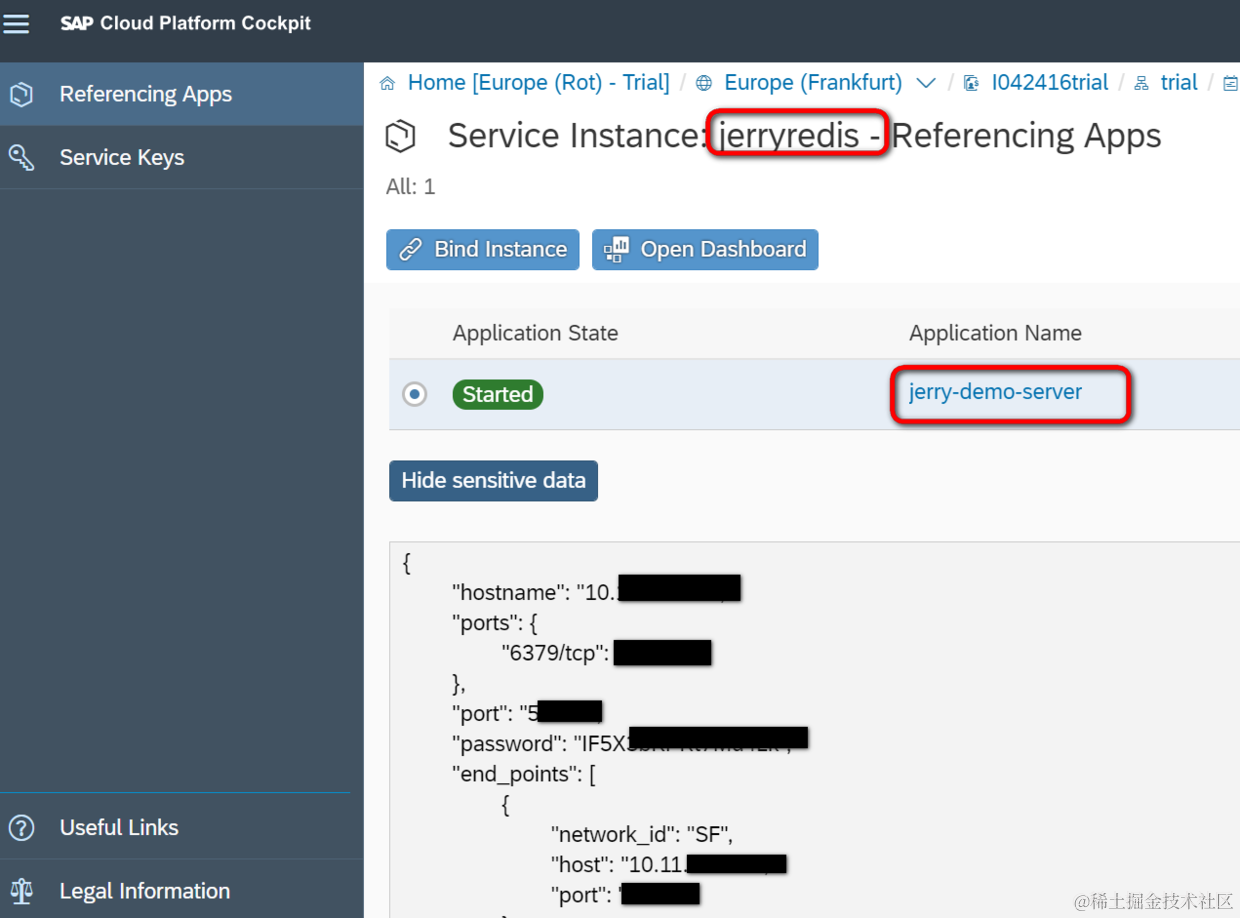Open the hamburger navigation menu

pos(17,23)
